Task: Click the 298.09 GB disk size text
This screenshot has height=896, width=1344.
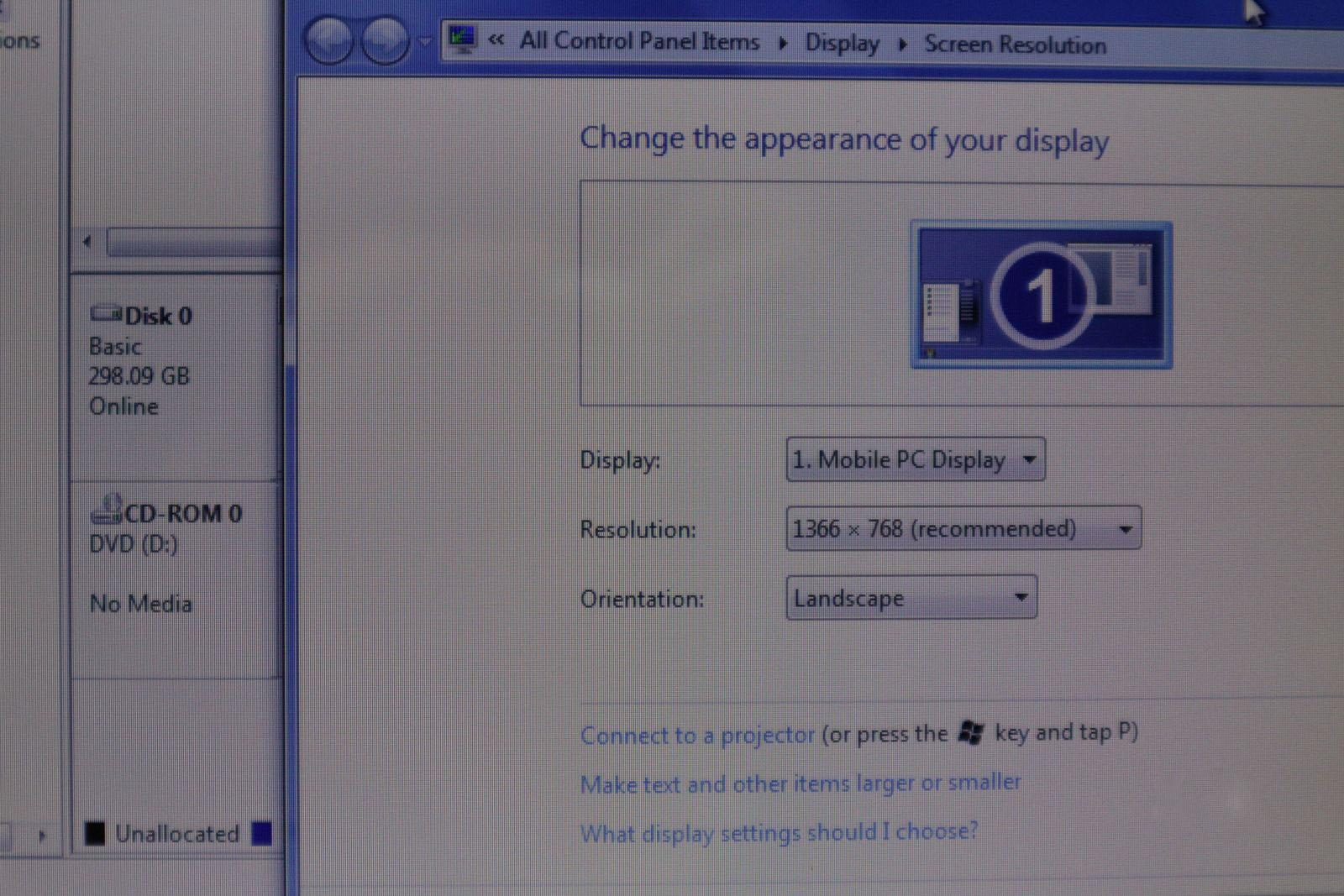Action: pos(139,376)
